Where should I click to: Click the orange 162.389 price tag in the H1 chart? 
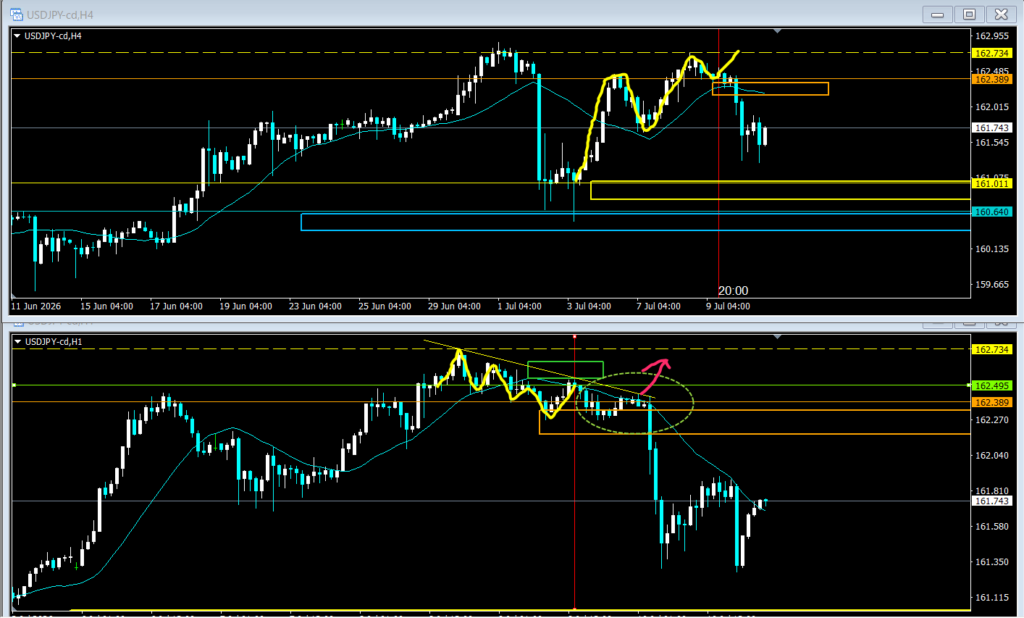[x=991, y=402]
